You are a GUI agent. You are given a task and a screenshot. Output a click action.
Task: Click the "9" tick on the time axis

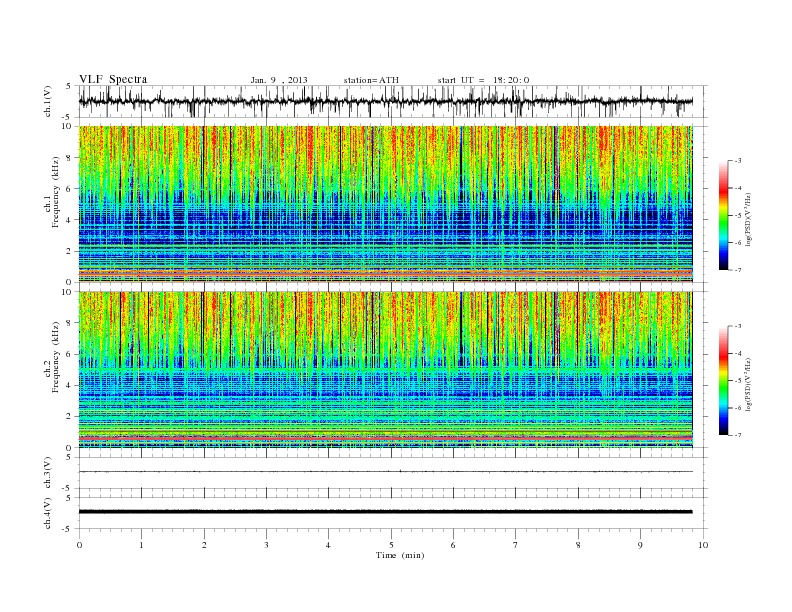pos(640,545)
